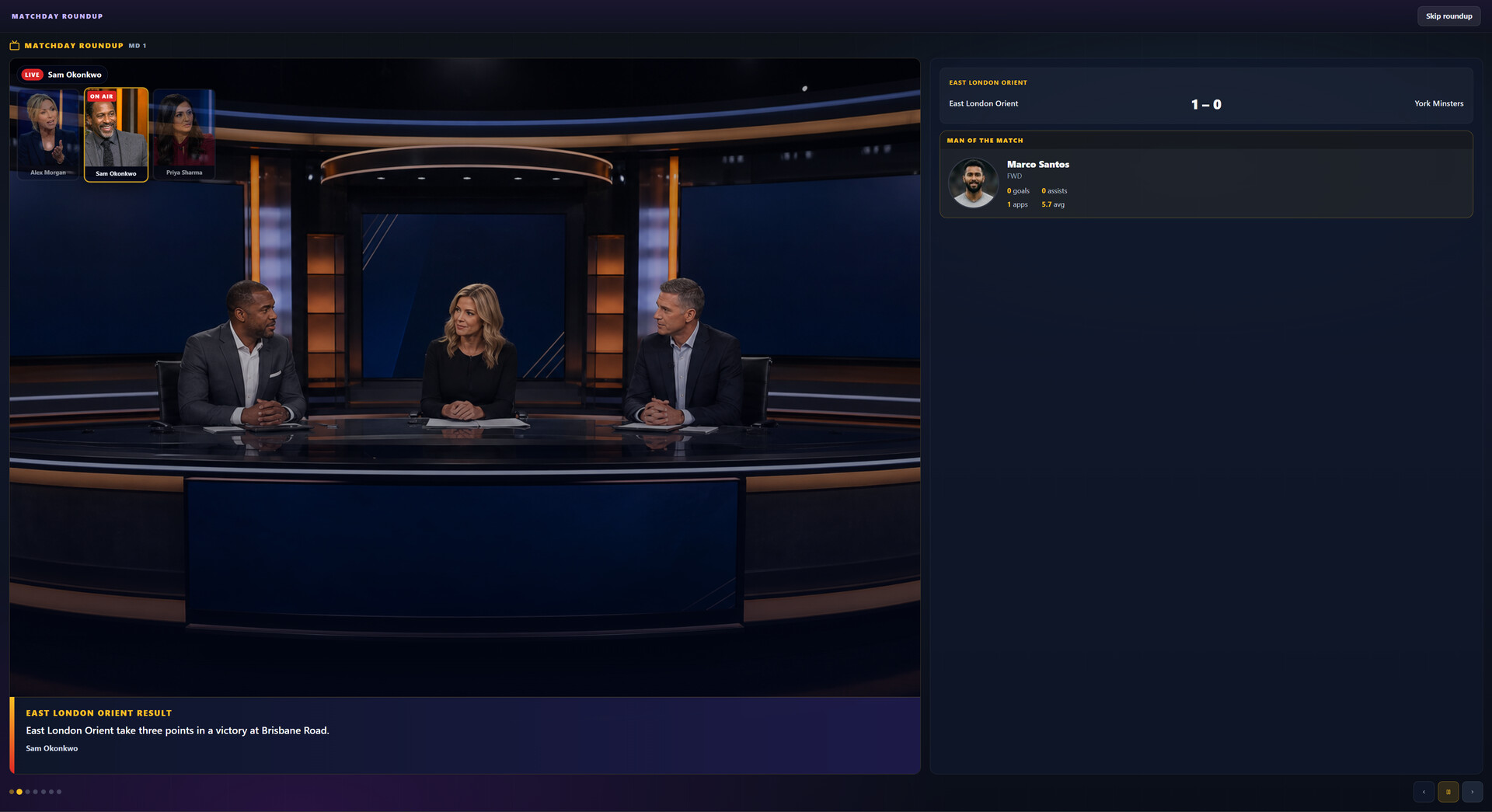Click the caption sentence about Brisbane Road
The width and height of the screenshot is (1492, 812).
point(177,730)
